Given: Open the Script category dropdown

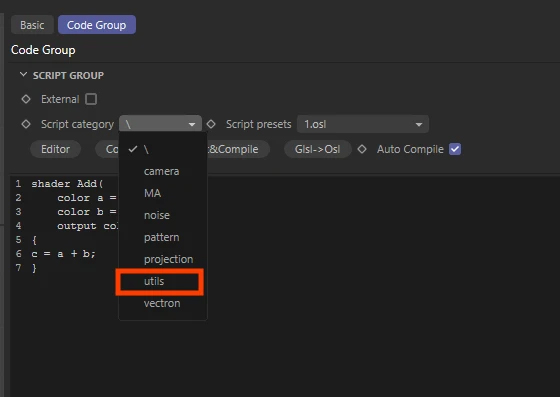Looking at the screenshot, I should coord(160,124).
